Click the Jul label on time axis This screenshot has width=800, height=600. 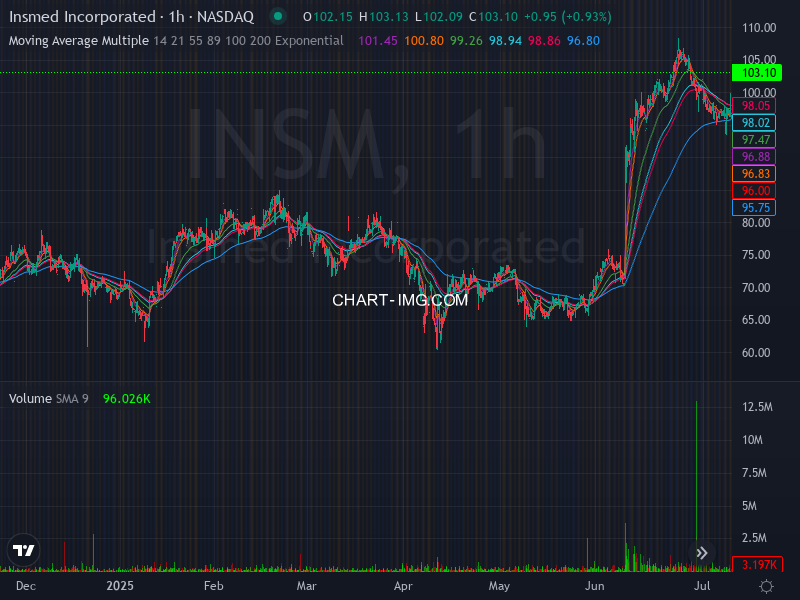pyautogui.click(x=702, y=586)
